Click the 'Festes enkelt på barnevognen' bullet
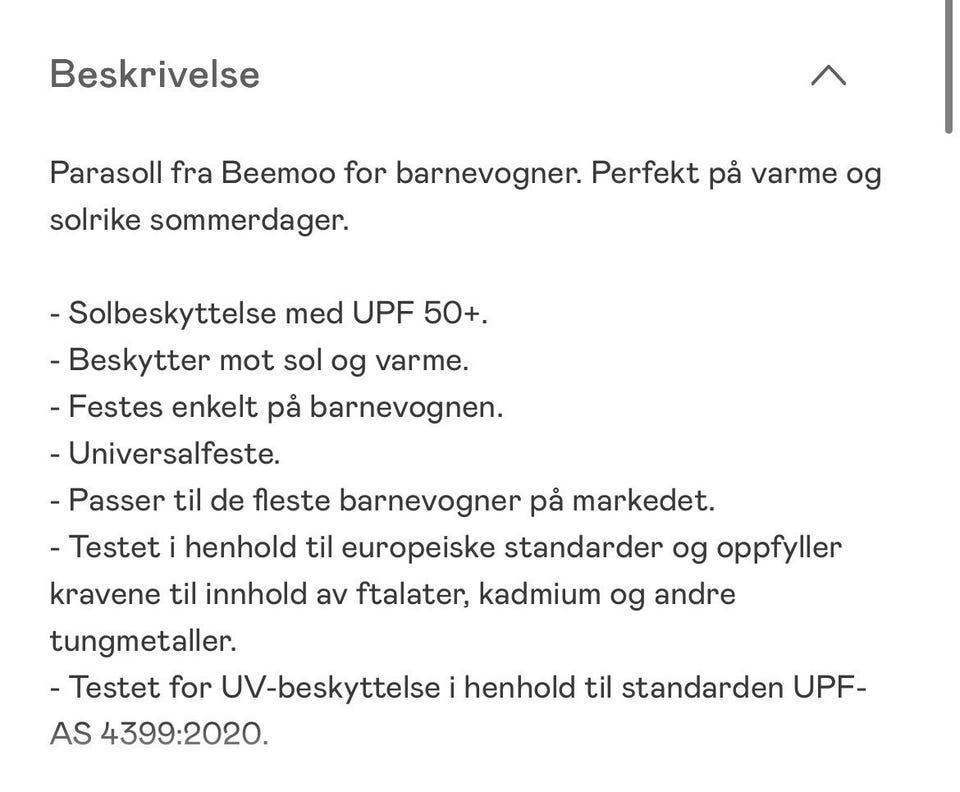960x792 pixels. coord(276,407)
